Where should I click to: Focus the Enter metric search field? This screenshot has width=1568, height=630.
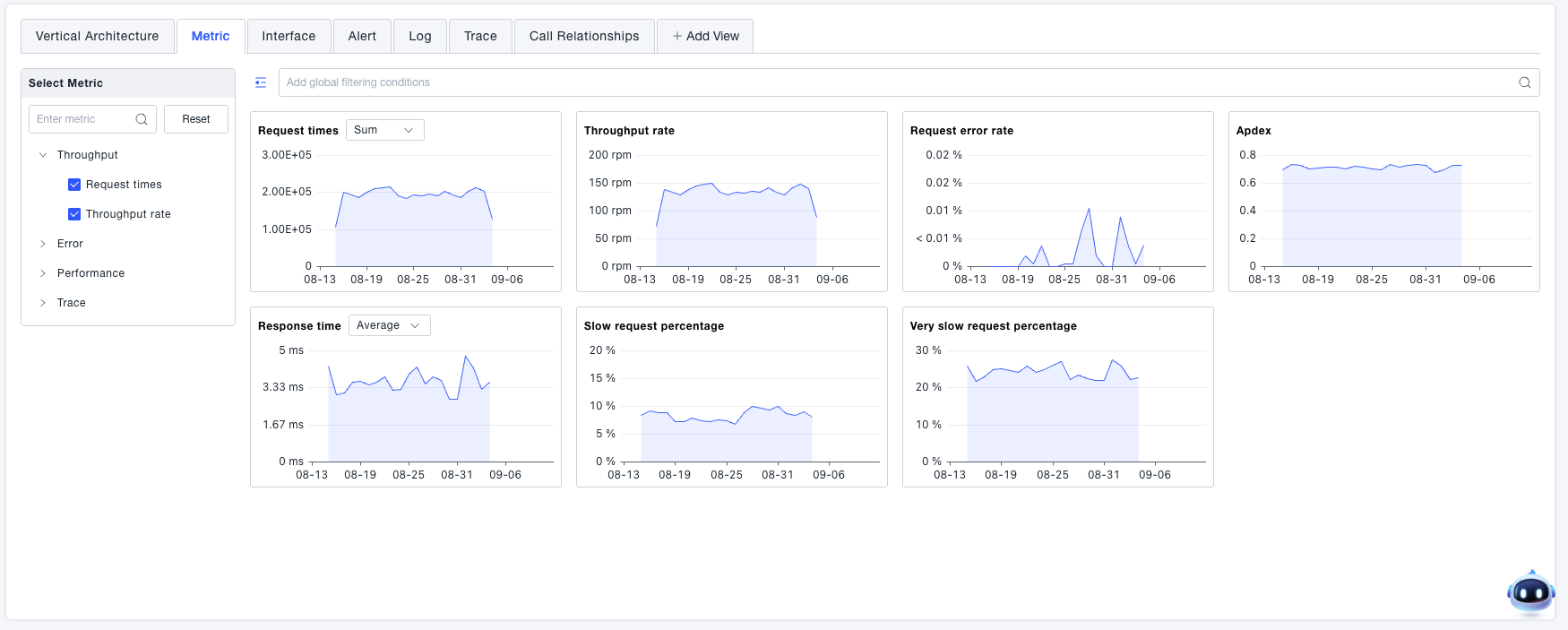pos(82,119)
